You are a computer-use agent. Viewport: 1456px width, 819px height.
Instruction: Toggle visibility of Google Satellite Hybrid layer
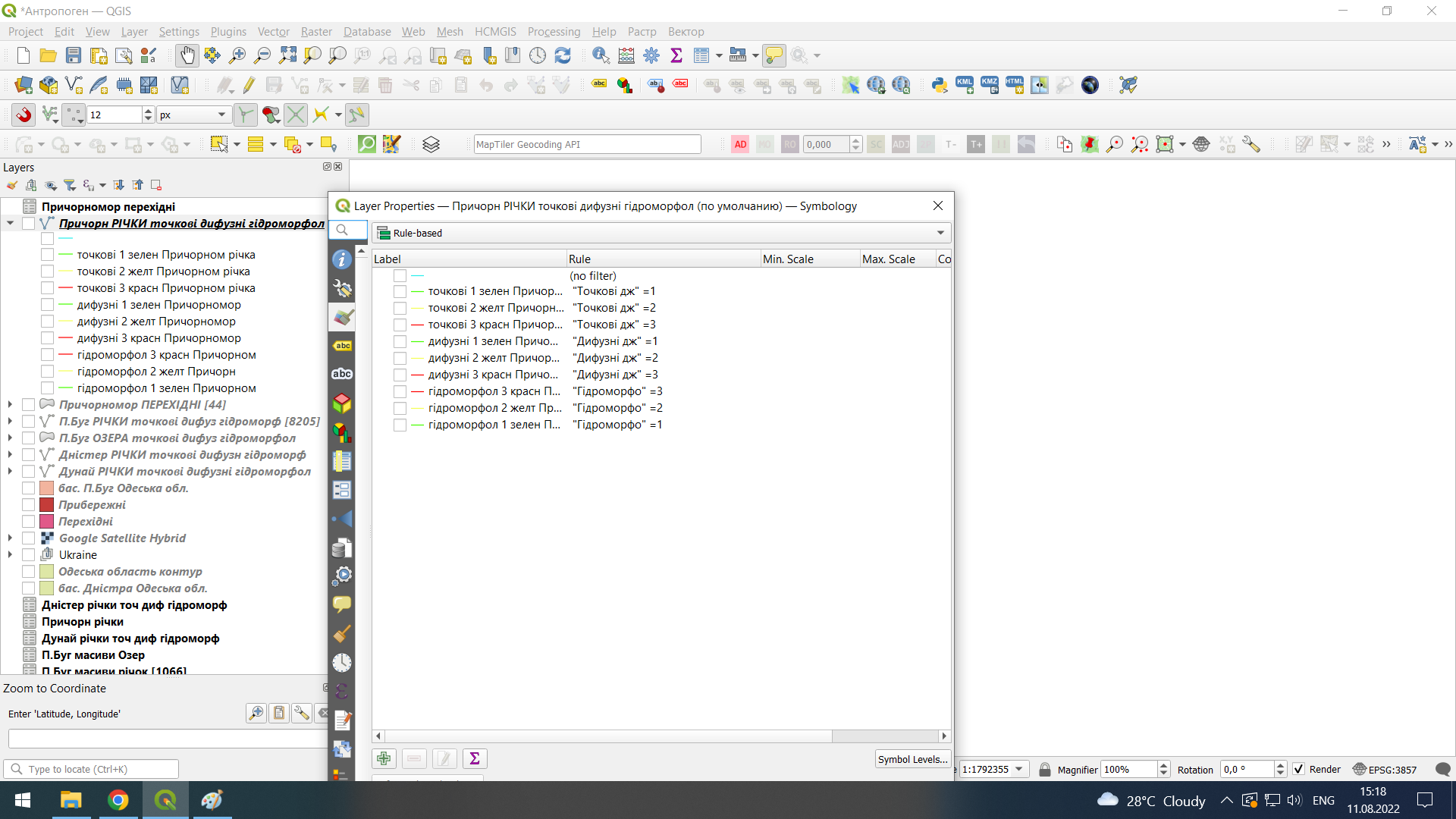[x=28, y=538]
